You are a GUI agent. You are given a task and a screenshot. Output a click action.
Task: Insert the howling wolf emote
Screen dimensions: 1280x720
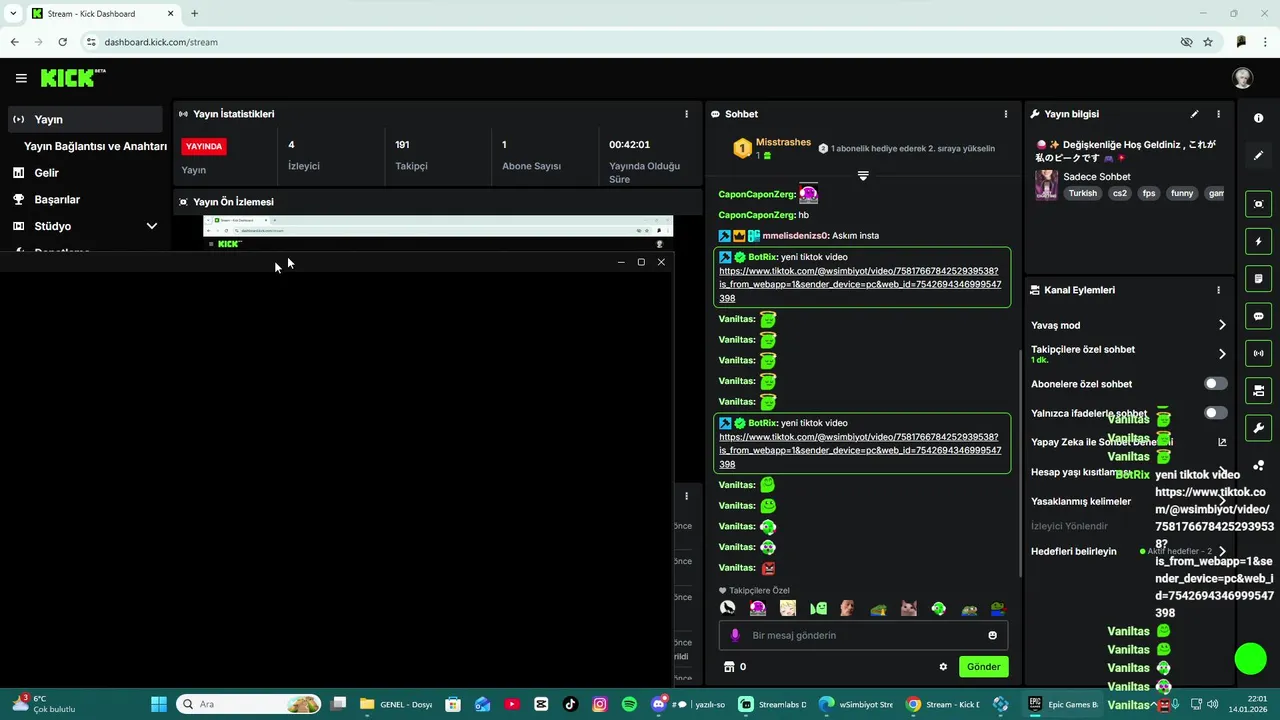728,608
